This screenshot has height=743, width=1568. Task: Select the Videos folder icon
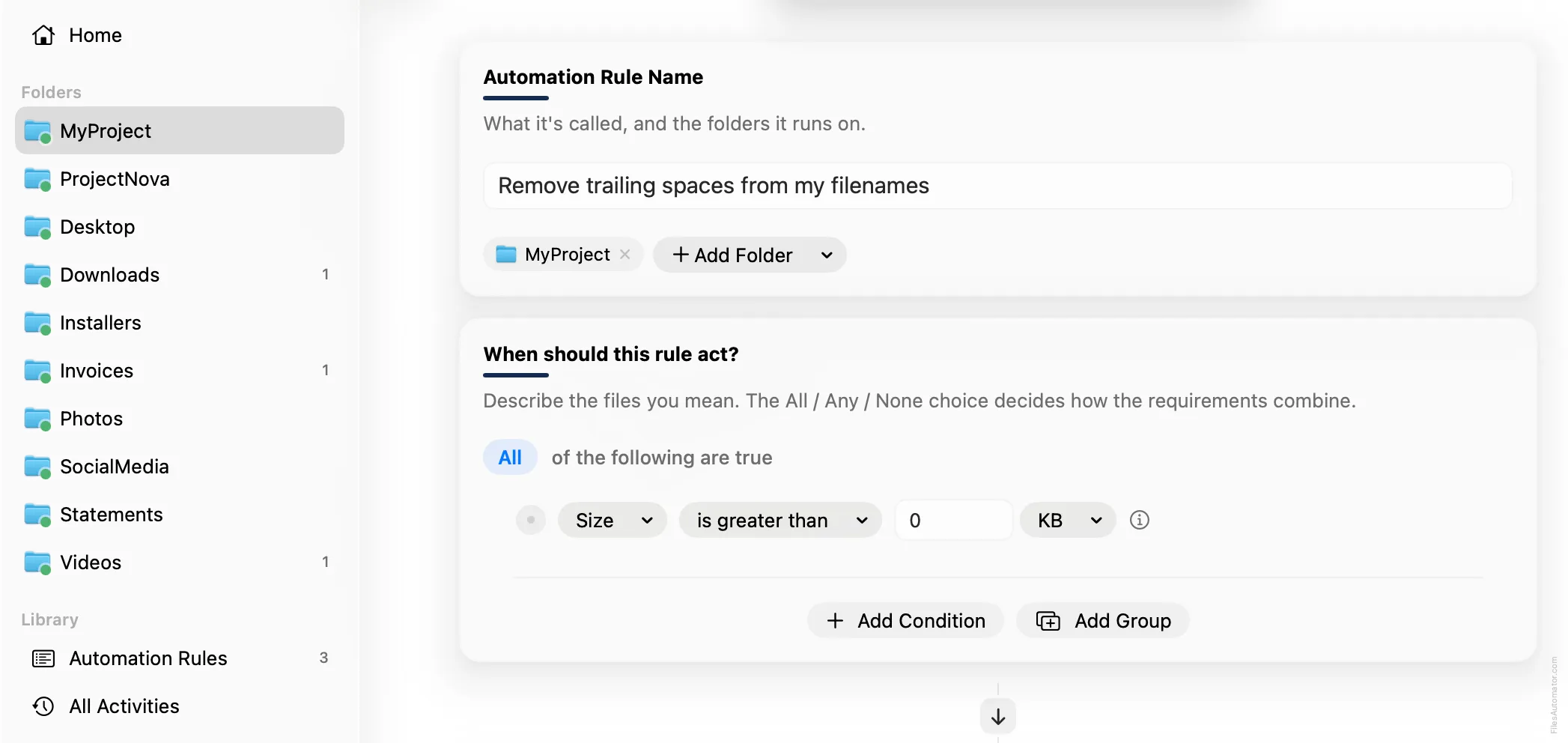pyautogui.click(x=37, y=563)
